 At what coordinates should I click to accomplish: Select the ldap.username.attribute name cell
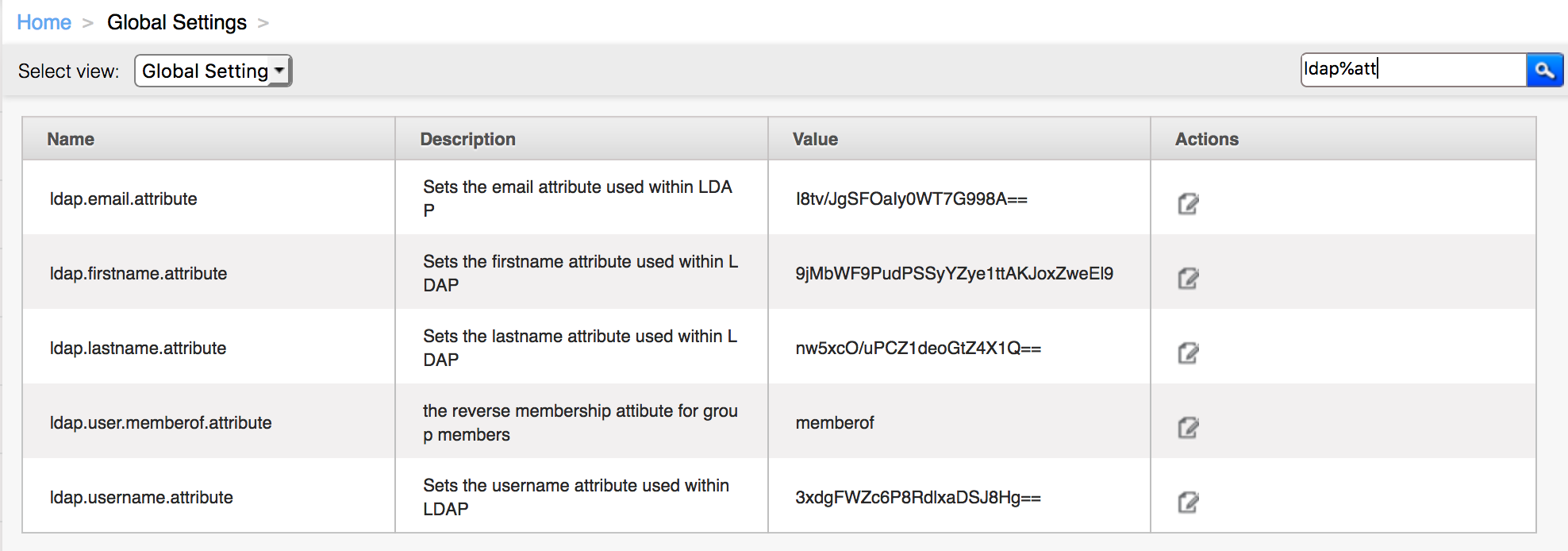[209, 496]
